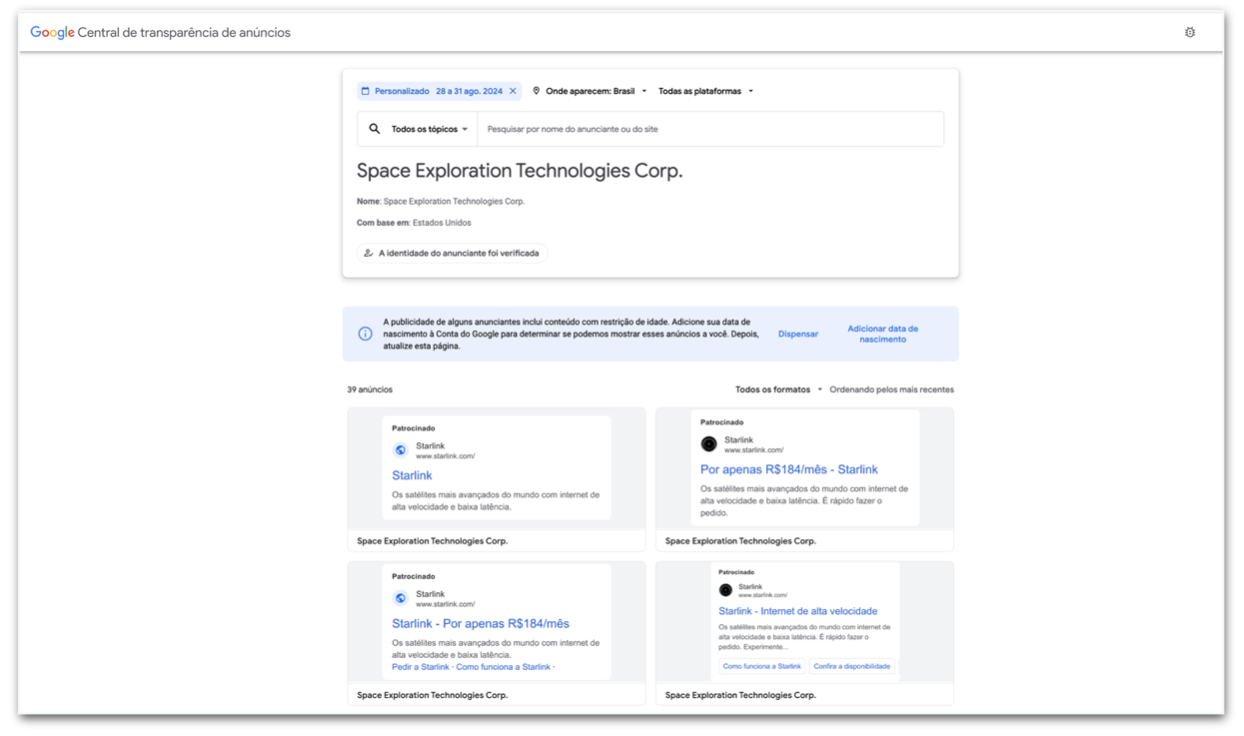Click 'Ordenando pelos mais recentes' sort option
Image resolution: width=1244 pixels, height=736 pixels.
coord(892,390)
